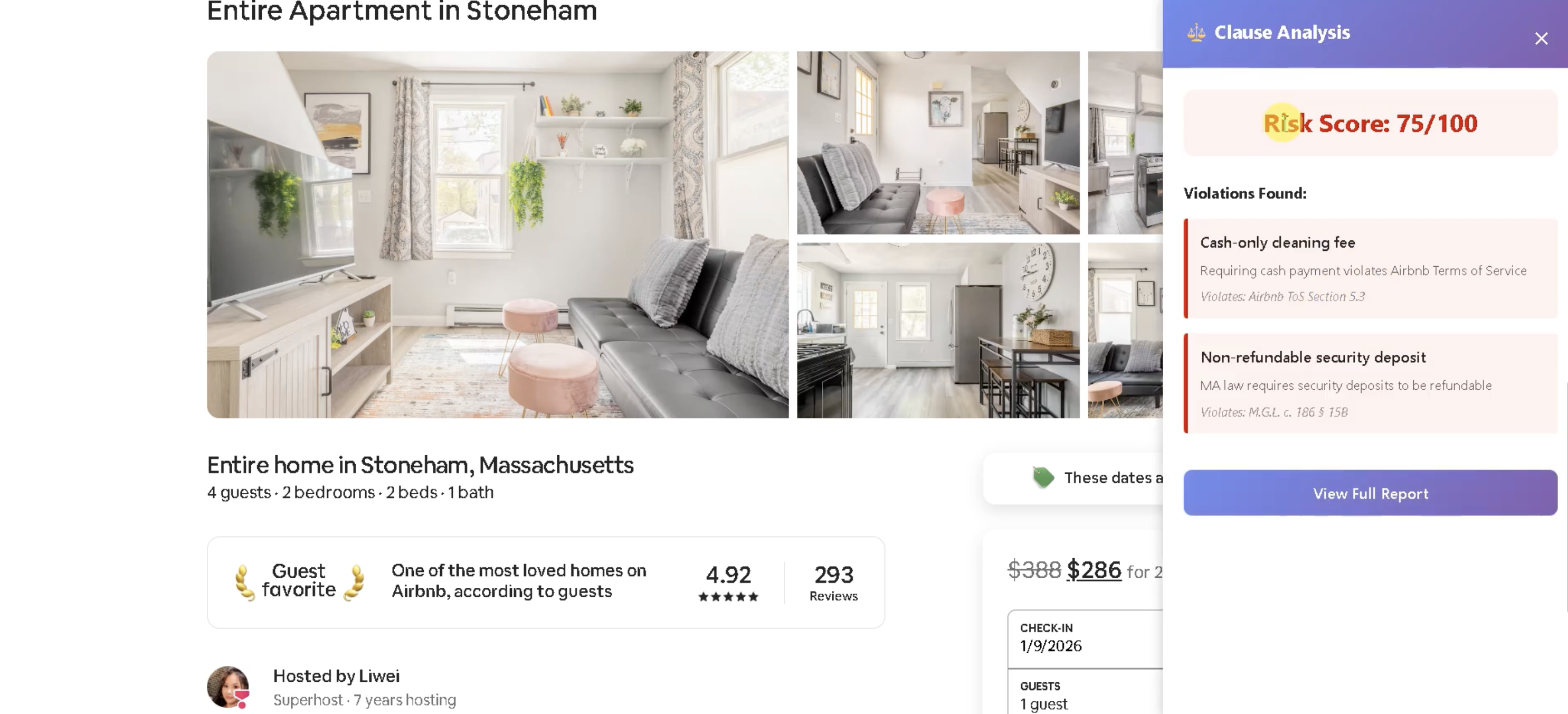Click the scales icon beside Clause Analysis
This screenshot has width=1568, height=714.
click(x=1195, y=32)
